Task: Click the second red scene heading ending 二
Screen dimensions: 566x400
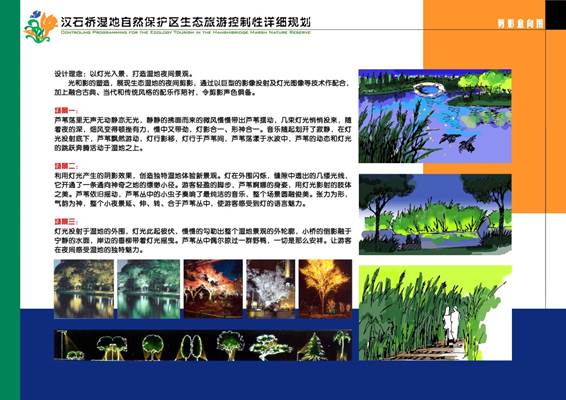Action: pyautogui.click(x=66, y=166)
